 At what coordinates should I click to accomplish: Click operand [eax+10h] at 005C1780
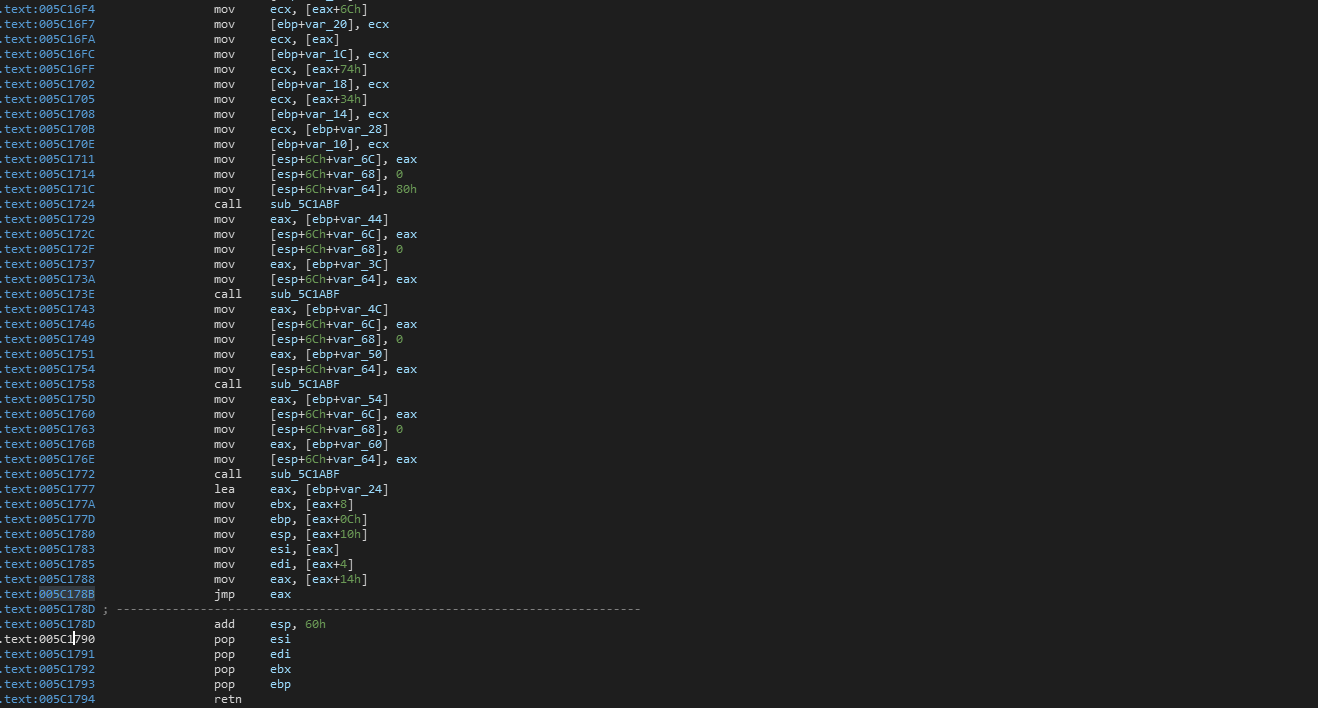337,534
